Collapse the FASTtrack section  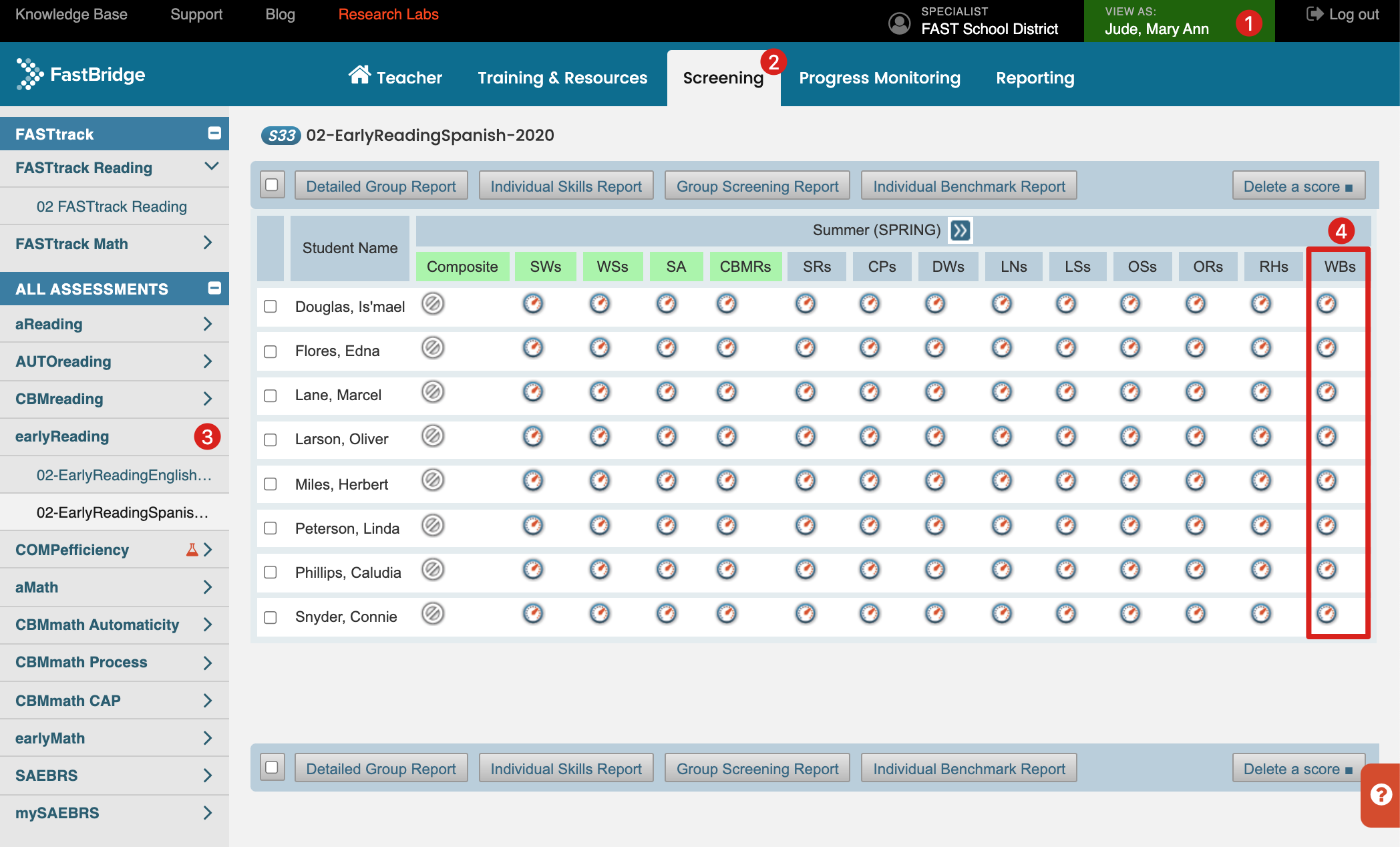click(x=214, y=134)
